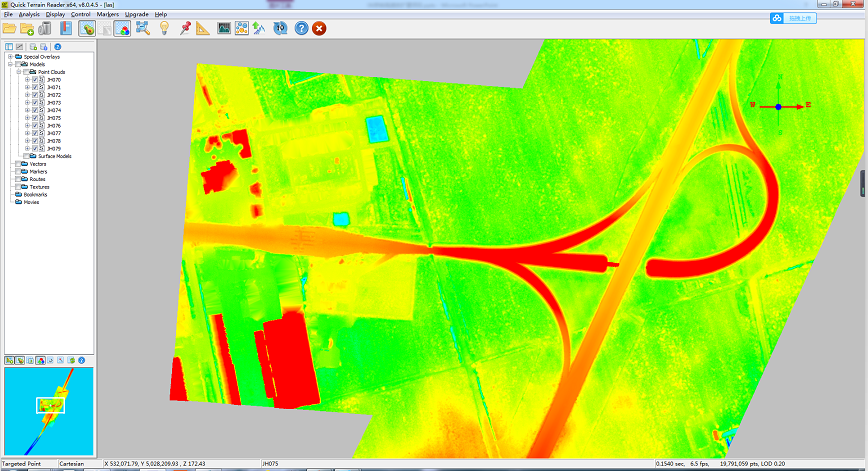868x471 pixels.
Task: Select the Surface Models tree item
Action: click(x=54, y=156)
